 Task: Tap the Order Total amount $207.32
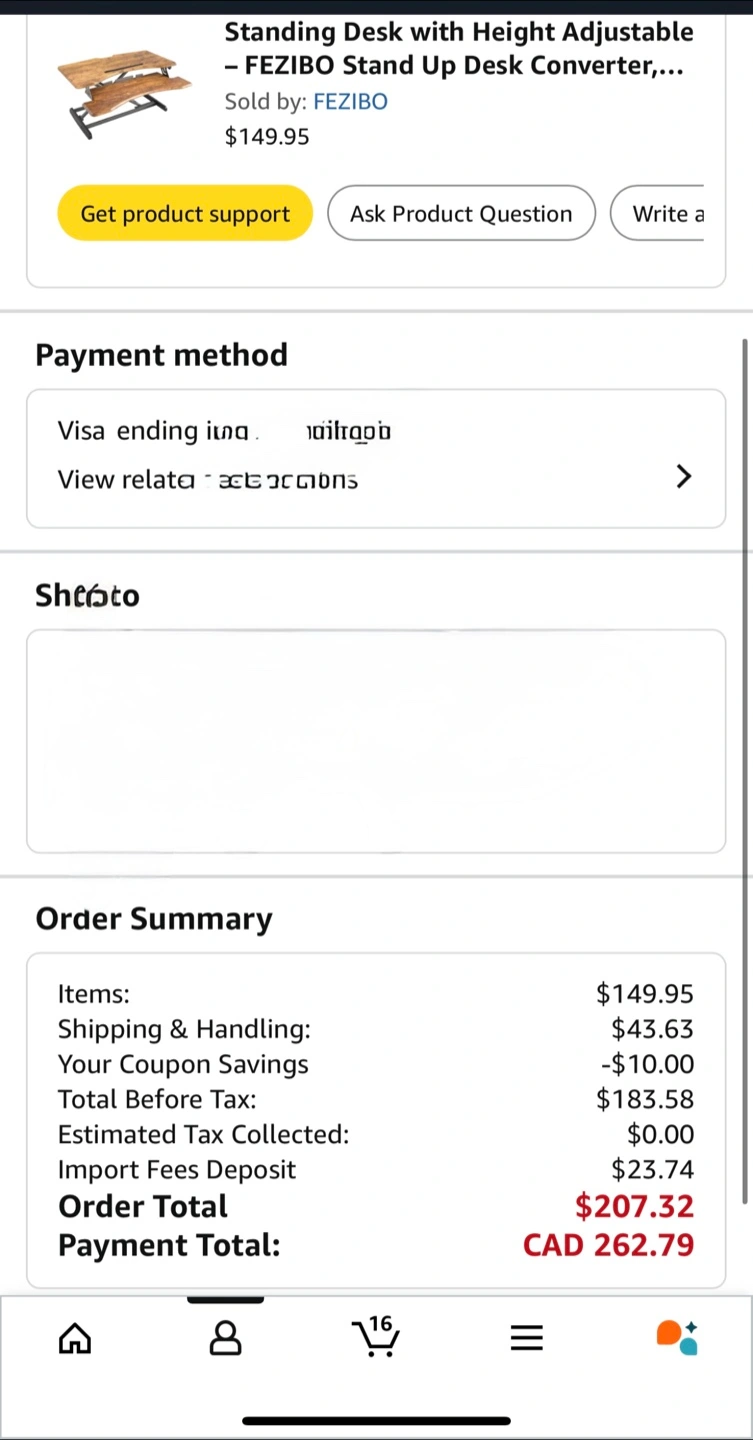[x=634, y=1206]
